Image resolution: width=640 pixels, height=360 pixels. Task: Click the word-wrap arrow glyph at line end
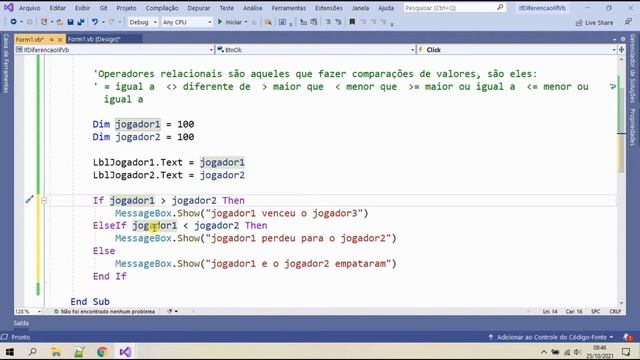[x=612, y=87]
